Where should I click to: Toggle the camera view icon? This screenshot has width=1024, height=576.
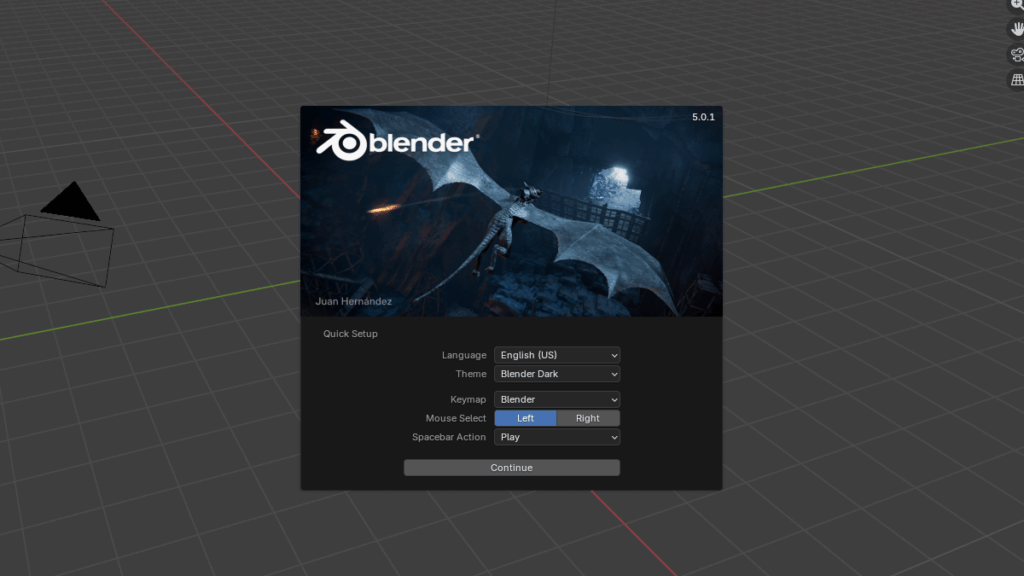tap(1017, 55)
